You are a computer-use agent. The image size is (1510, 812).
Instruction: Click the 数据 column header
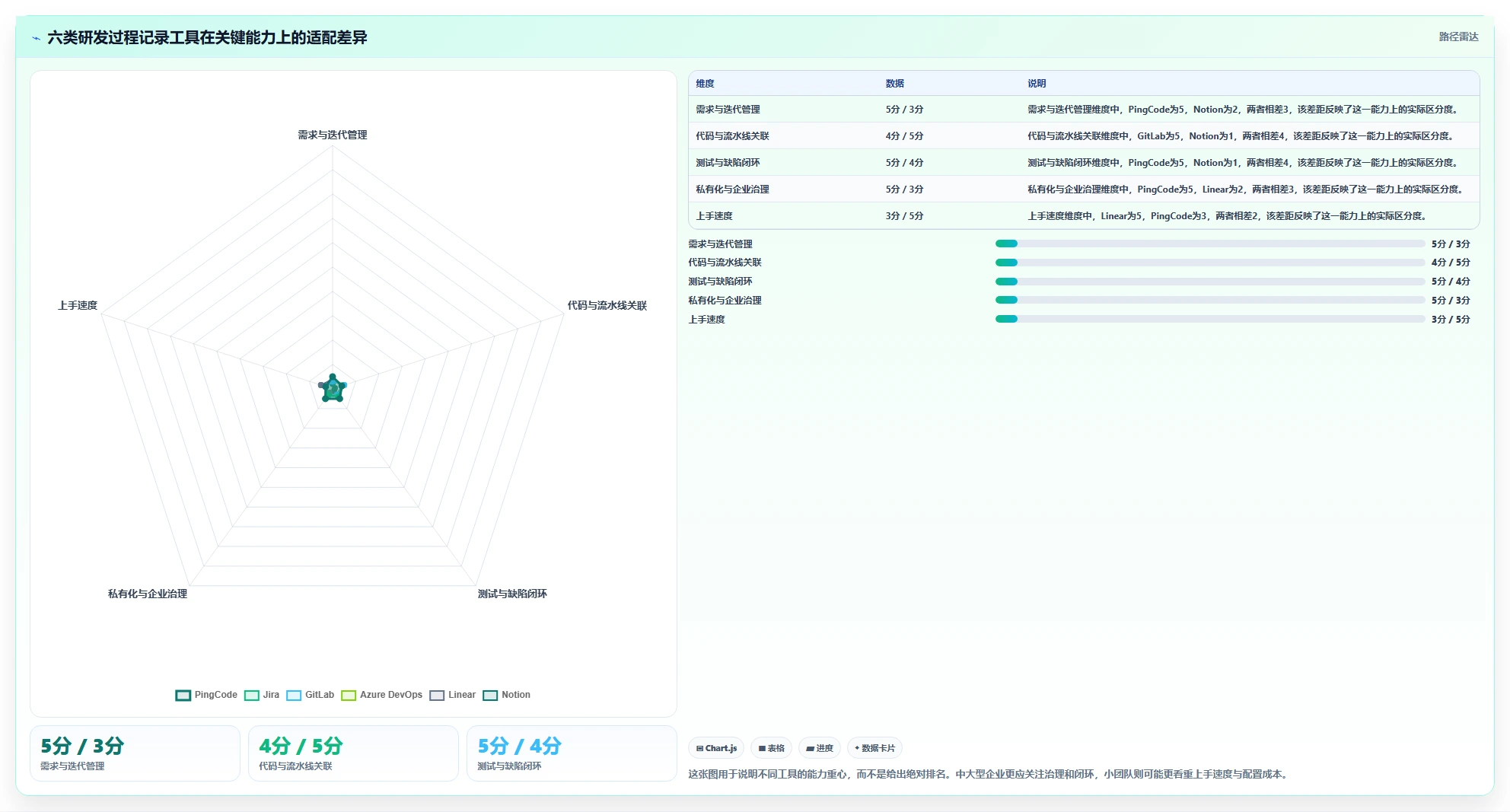pos(894,84)
